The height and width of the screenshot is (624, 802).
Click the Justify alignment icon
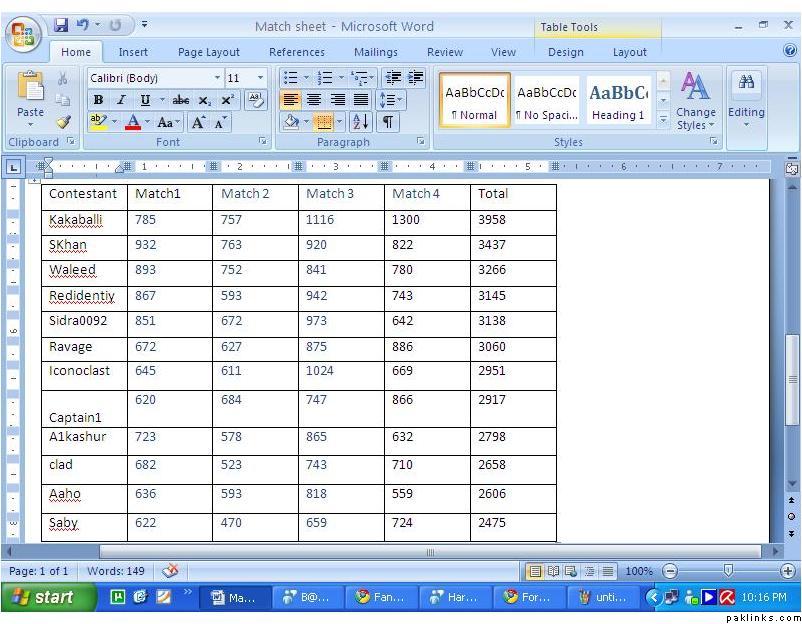[x=361, y=100]
